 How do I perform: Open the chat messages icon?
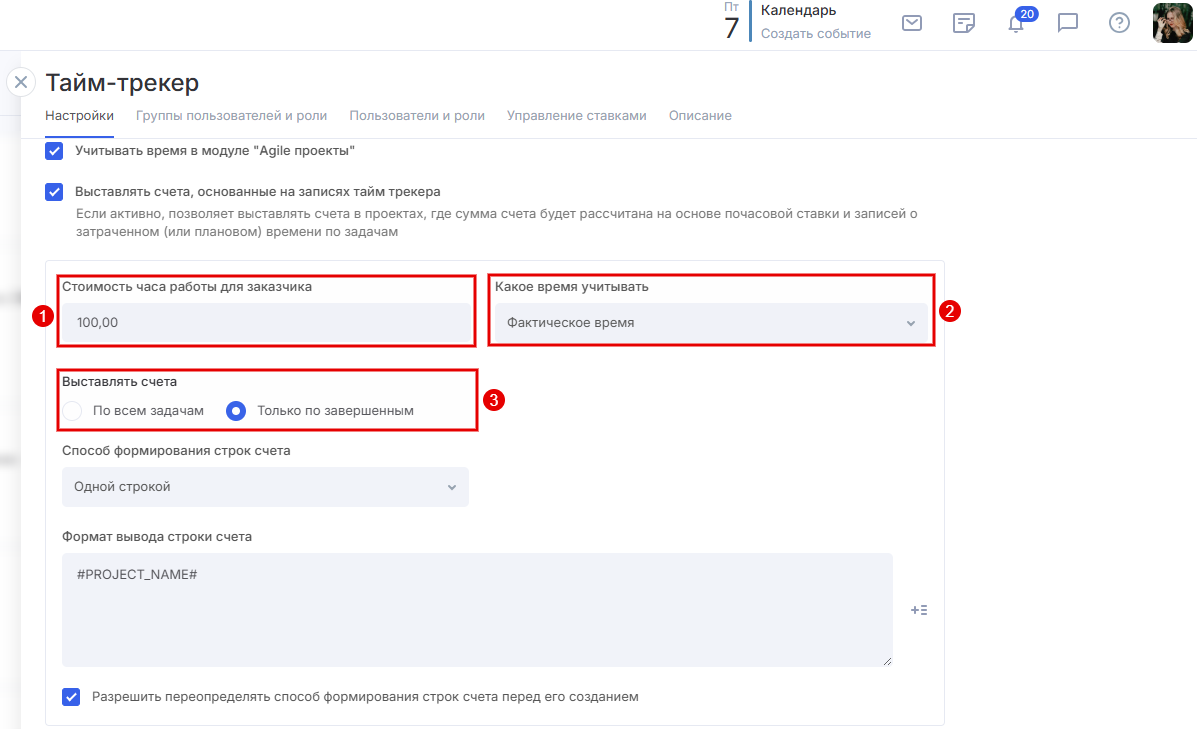coord(1068,23)
